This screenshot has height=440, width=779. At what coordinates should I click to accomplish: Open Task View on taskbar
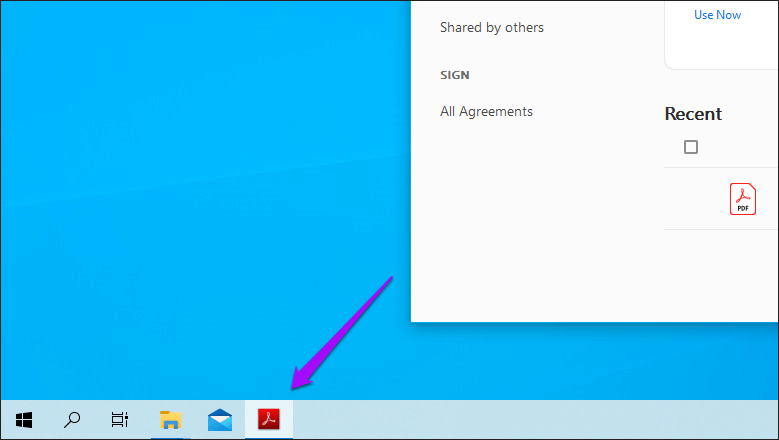pos(120,420)
